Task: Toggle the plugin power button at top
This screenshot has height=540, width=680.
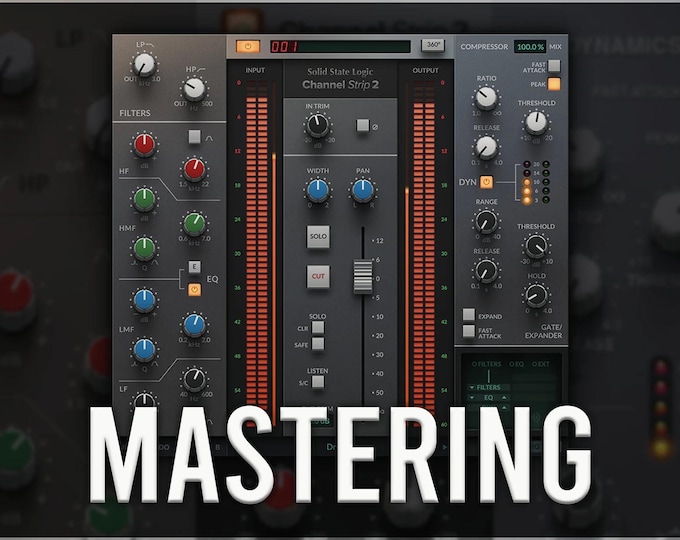Action: coord(248,46)
